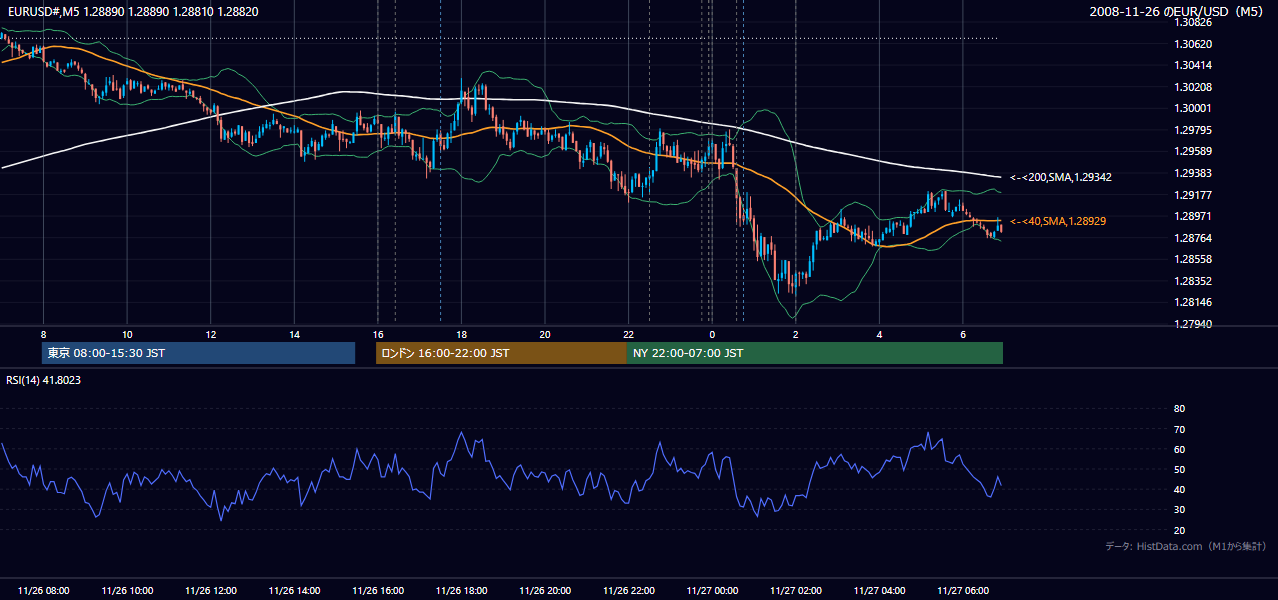Screen dimensions: 1278x600
Task: Select the 40 SMA label 1.28929
Action: 1058,221
